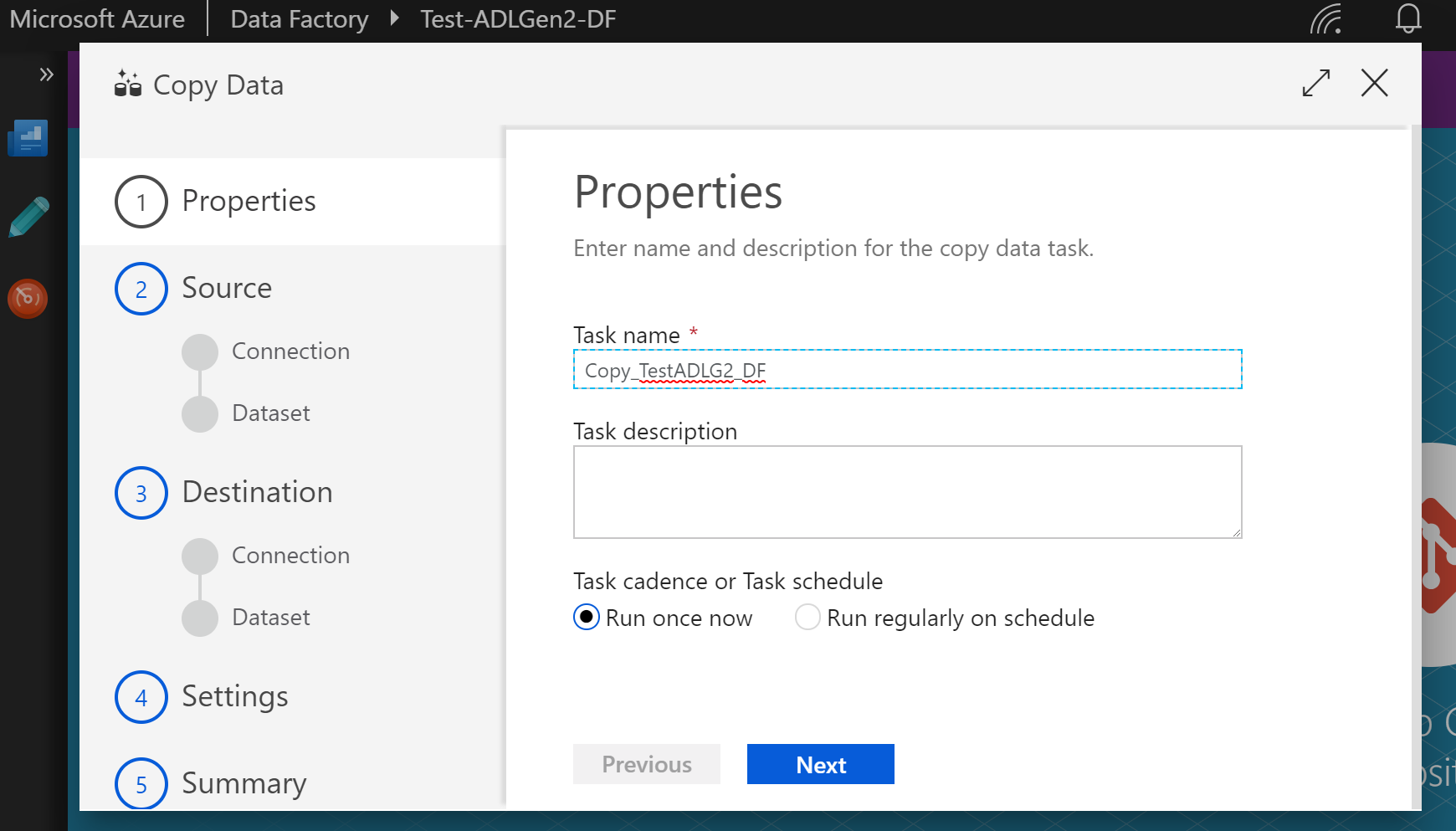This screenshot has height=831, width=1456.
Task: Open the Data Factory overview chart icon
Action: 28,138
